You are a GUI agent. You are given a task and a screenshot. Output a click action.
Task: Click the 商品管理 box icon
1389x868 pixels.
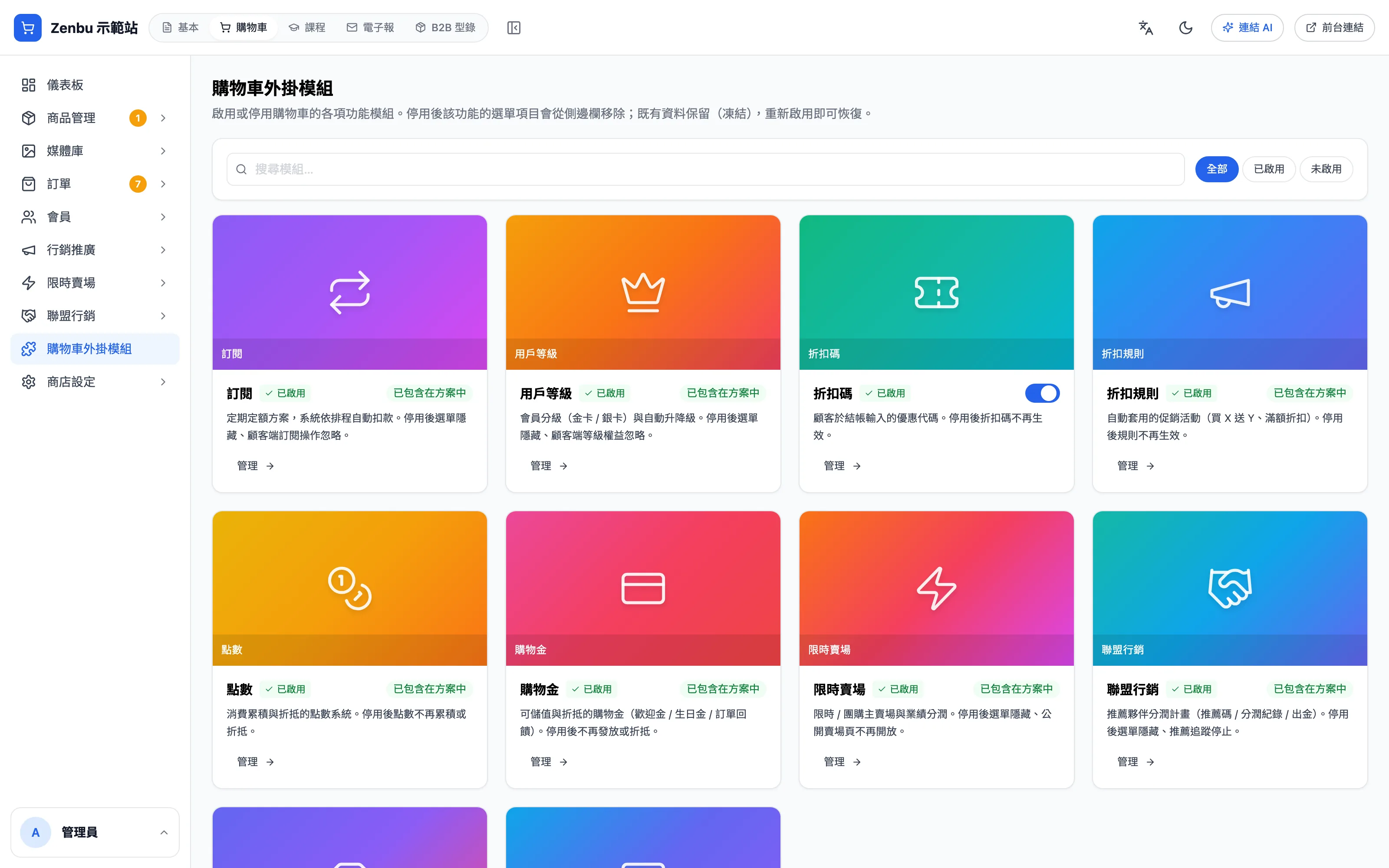pyautogui.click(x=29, y=118)
